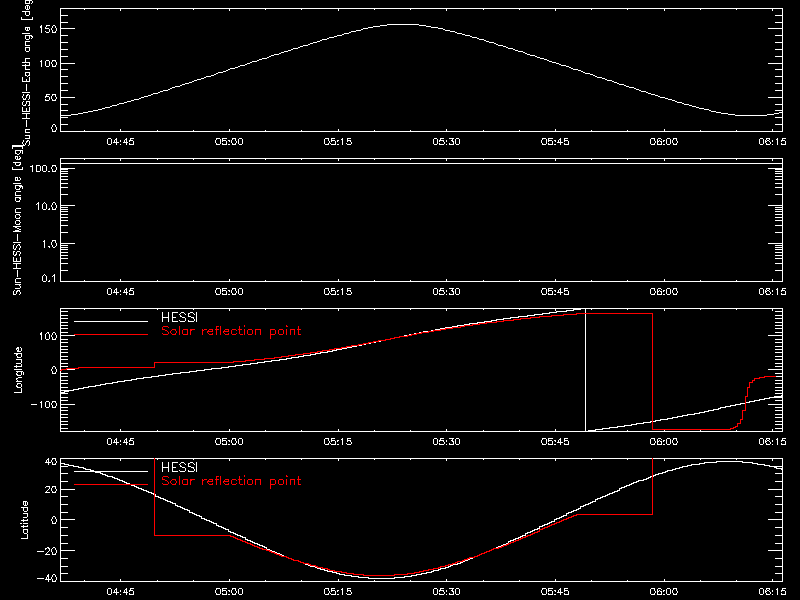Image resolution: width=800 pixels, height=600 pixels.
Task: Click 05:45 label under Latitude plot
Action: (x=555, y=592)
